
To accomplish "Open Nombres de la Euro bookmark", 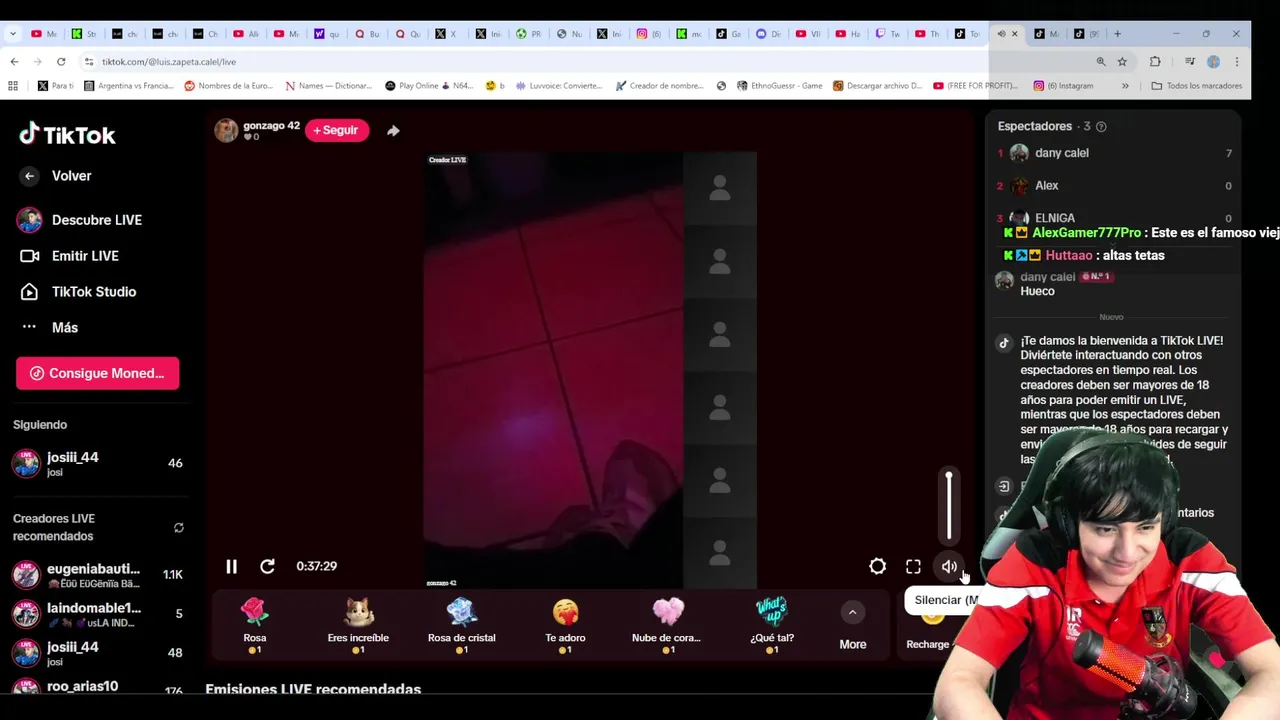I will click(x=229, y=86).
